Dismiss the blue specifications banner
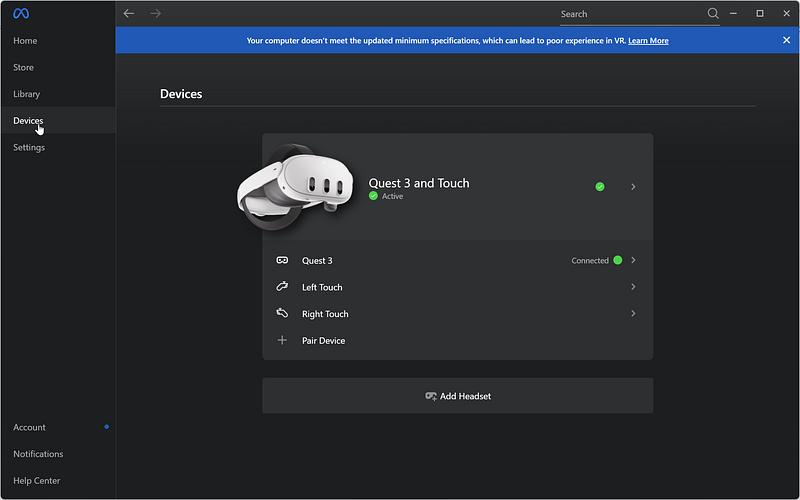This screenshot has width=800, height=500. [786, 40]
